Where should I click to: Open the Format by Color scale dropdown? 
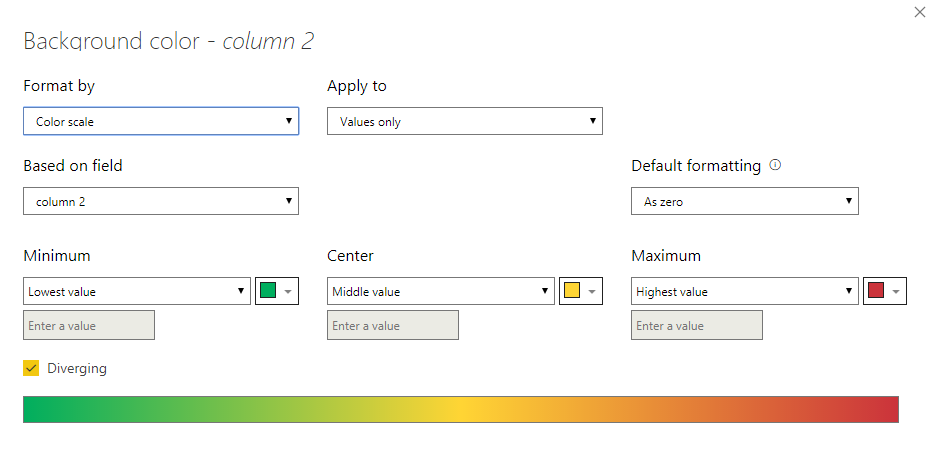point(161,121)
